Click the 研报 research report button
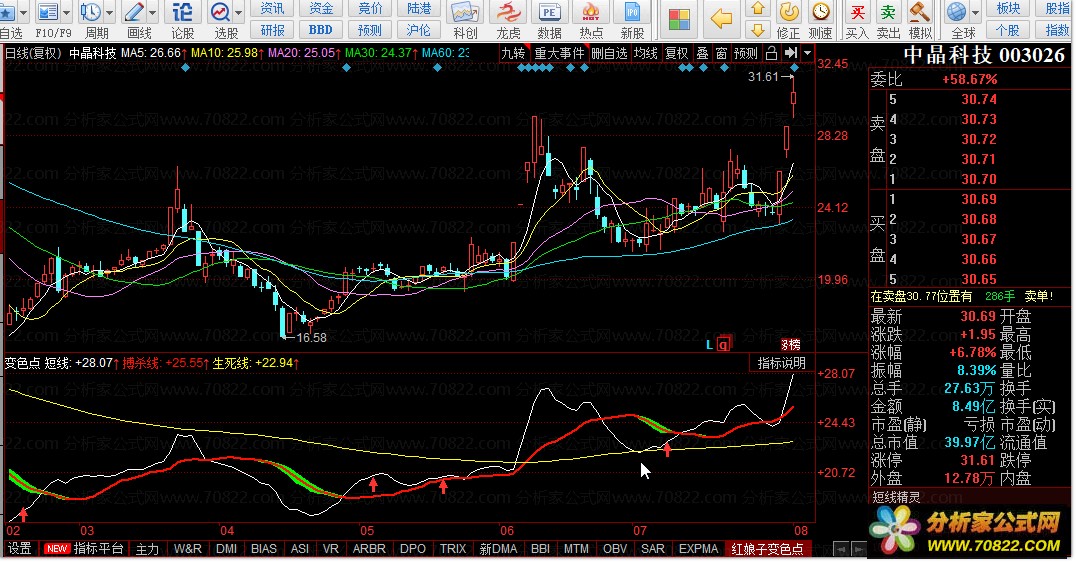This screenshot has width=1077, height=562. click(x=272, y=30)
